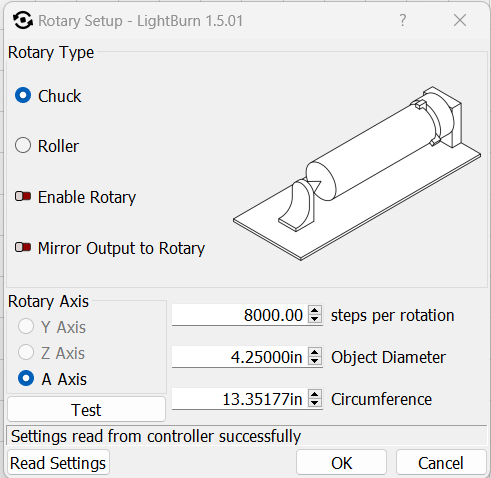Decrease Circumference with down arrow
The image size is (491, 478).
(x=315, y=404)
